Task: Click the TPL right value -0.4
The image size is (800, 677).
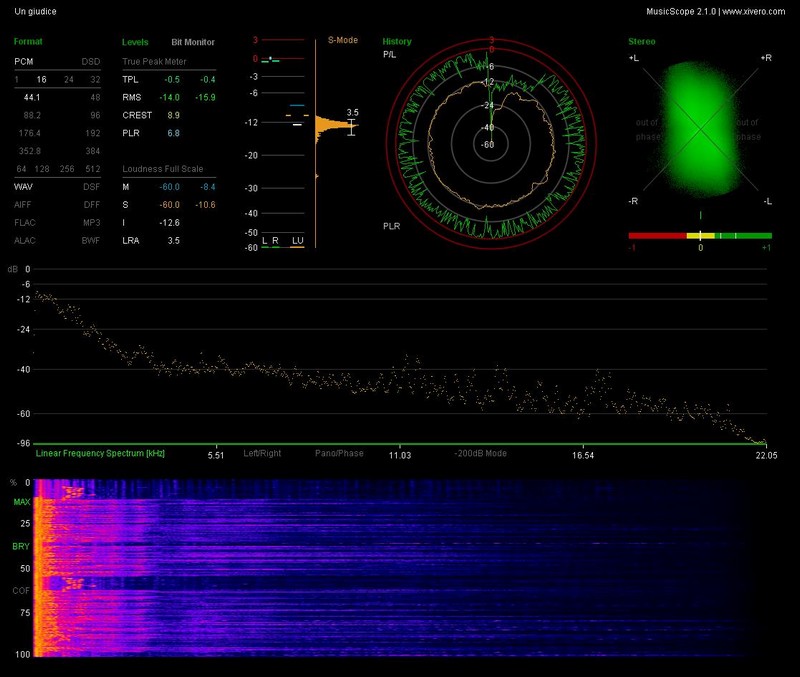Action: tap(208, 80)
